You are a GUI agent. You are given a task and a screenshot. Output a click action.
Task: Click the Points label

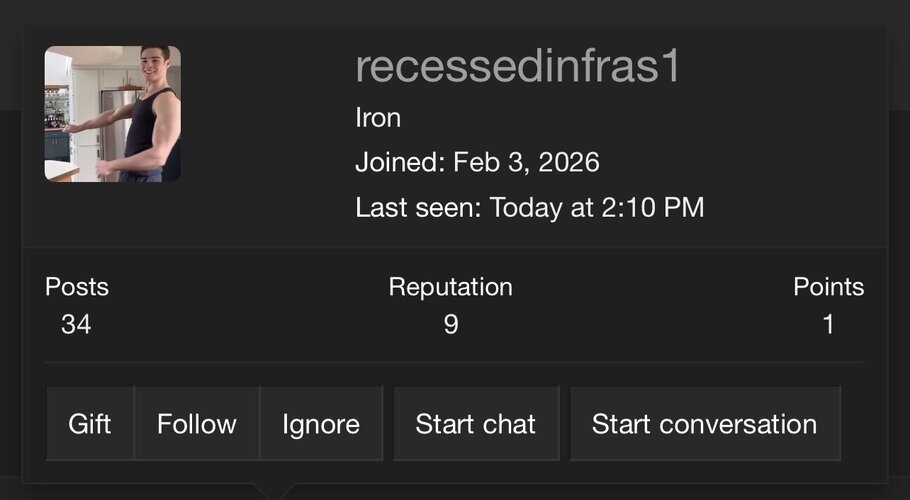click(x=829, y=287)
